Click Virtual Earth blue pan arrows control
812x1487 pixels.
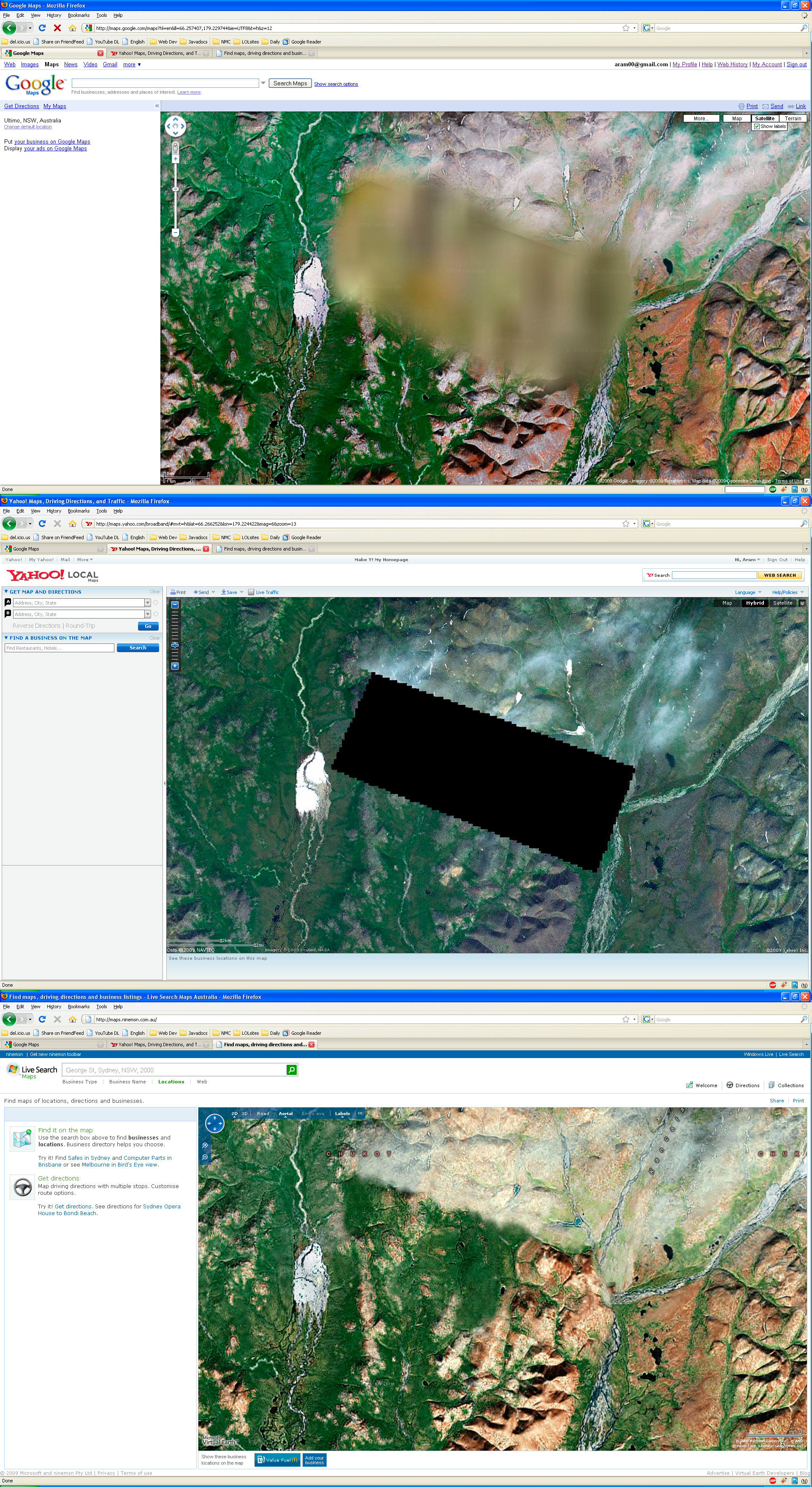[215, 1123]
